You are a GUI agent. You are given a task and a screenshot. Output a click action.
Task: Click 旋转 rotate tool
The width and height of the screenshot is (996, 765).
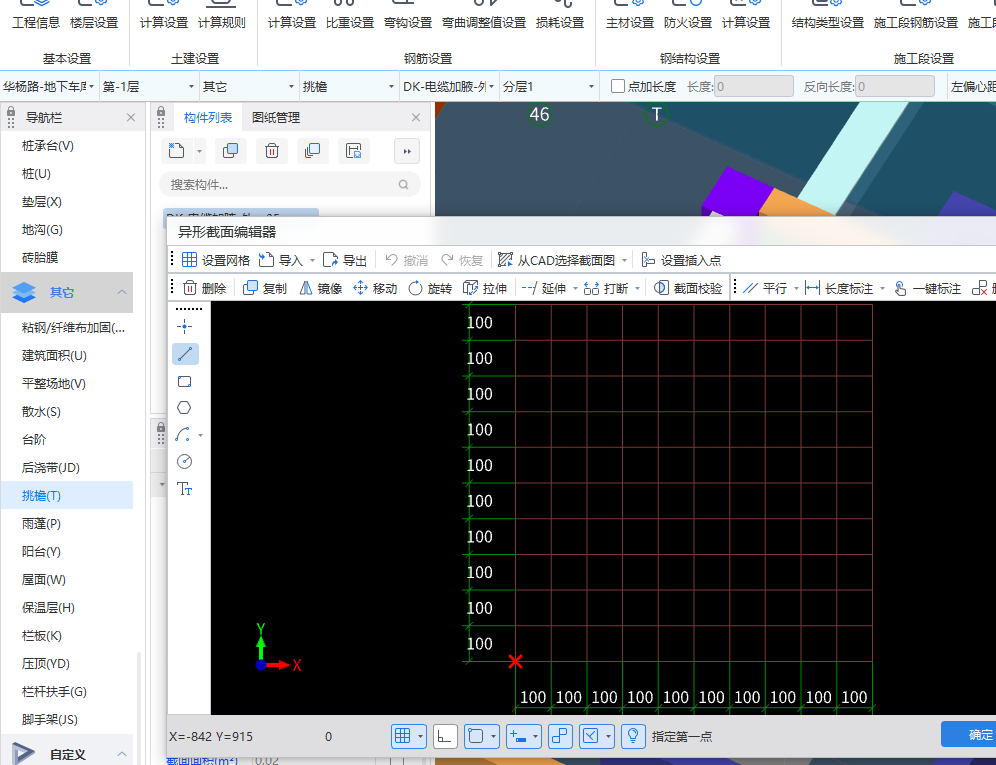pyautogui.click(x=430, y=288)
